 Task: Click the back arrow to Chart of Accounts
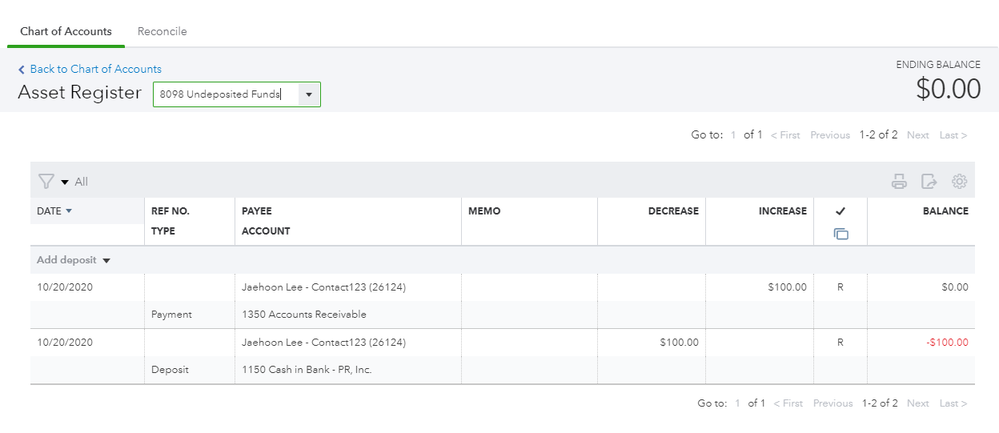coord(22,69)
